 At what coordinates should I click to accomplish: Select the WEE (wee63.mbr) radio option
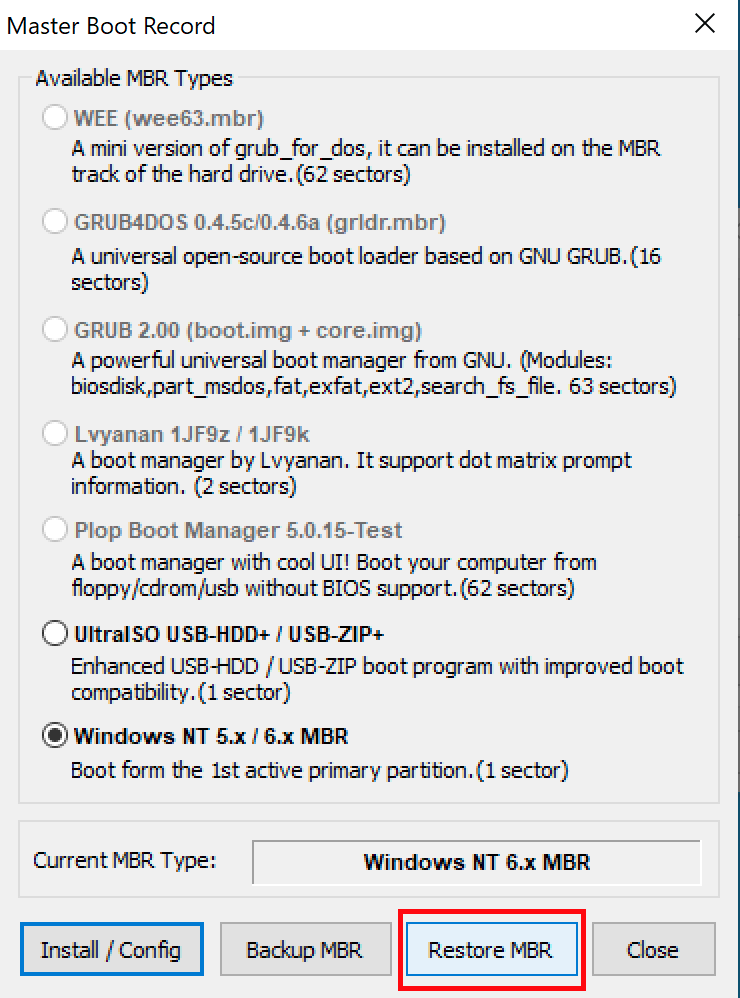click(x=54, y=119)
